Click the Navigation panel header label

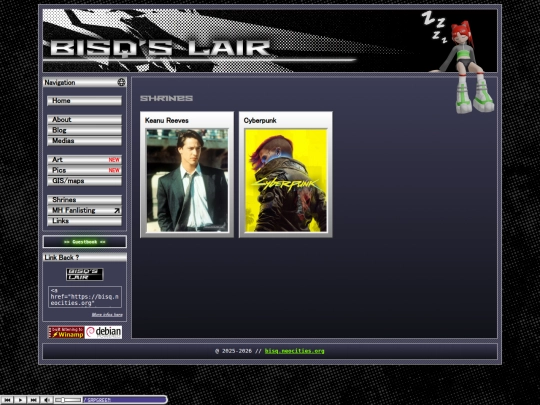click(x=60, y=82)
